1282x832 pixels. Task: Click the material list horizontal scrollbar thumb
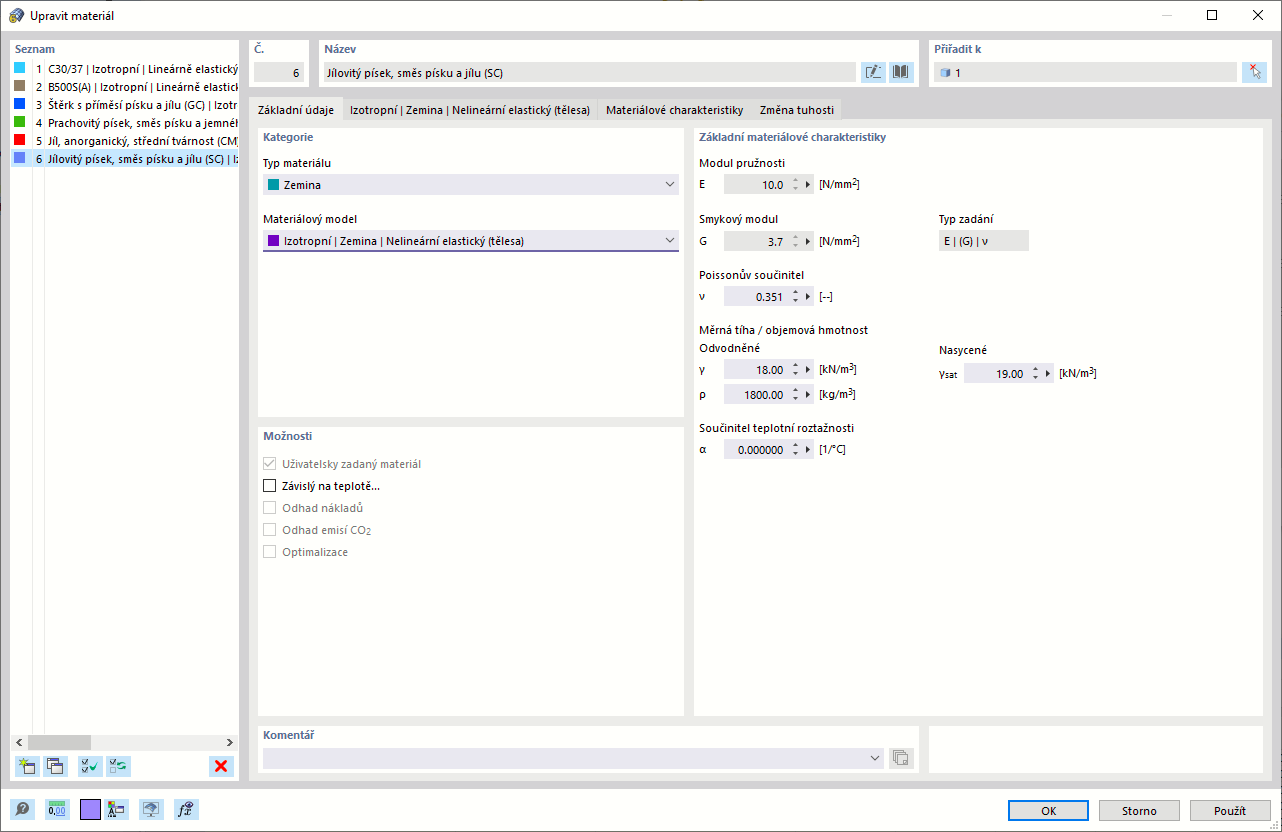pyautogui.click(x=59, y=742)
